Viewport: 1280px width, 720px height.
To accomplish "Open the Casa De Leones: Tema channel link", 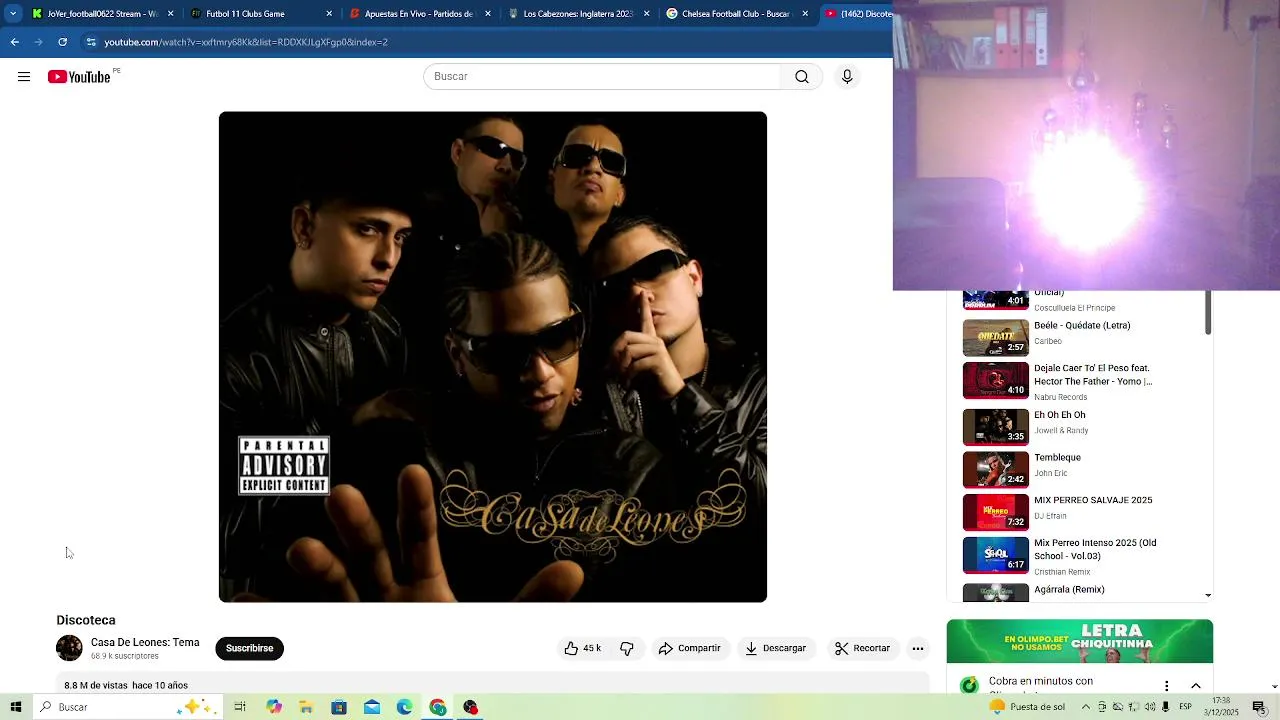I will pyautogui.click(x=145, y=642).
